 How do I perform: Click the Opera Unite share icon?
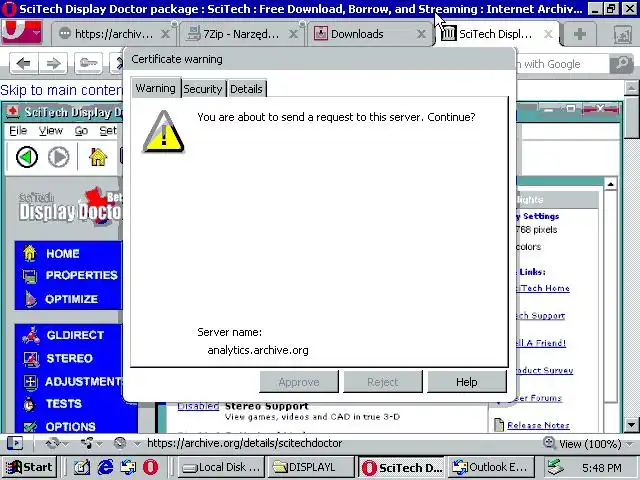pyautogui.click(x=87, y=443)
